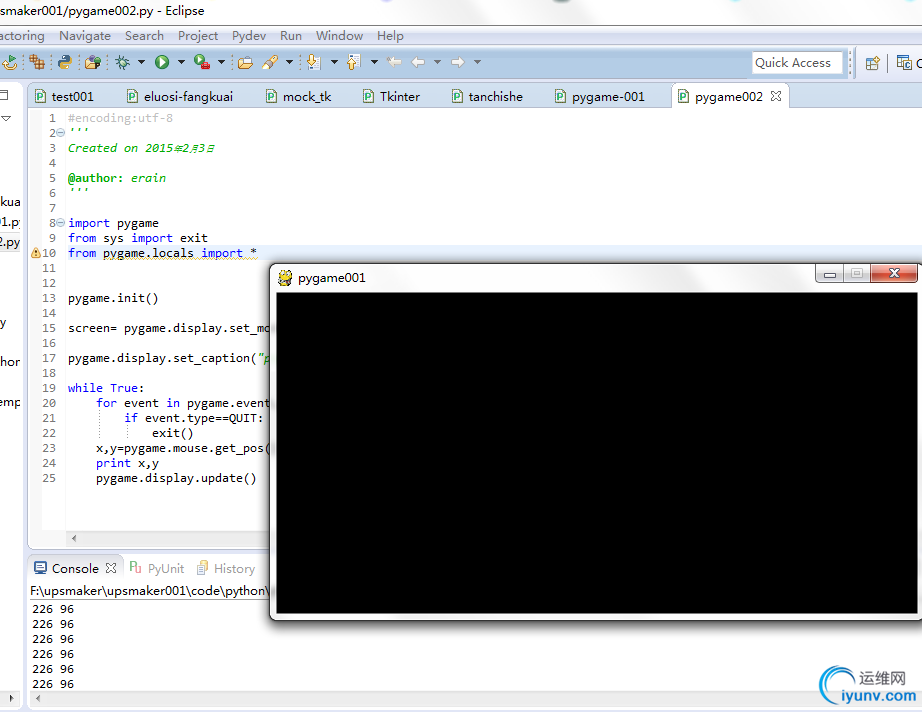
Task: Click the warning marker on line 10
Action: point(35,253)
